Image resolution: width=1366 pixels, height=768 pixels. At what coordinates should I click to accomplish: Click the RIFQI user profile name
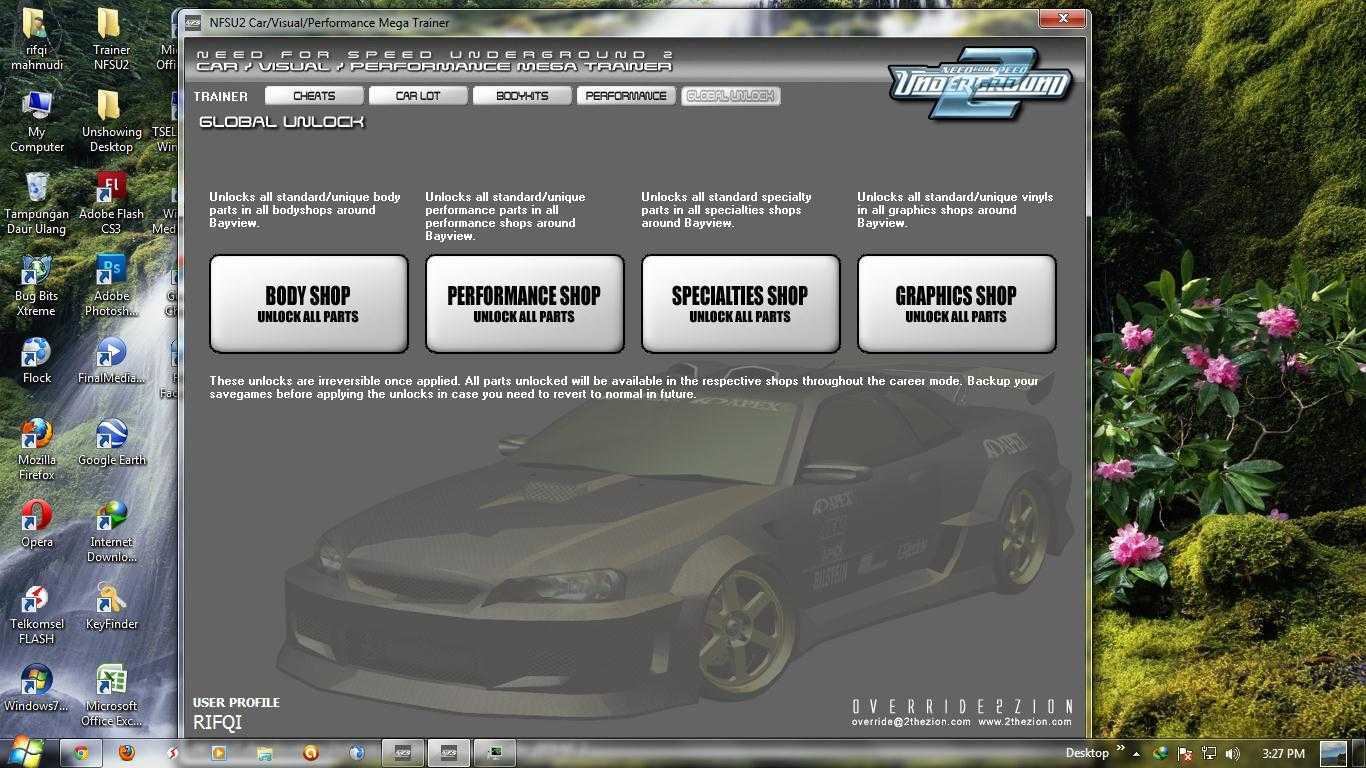coord(217,722)
